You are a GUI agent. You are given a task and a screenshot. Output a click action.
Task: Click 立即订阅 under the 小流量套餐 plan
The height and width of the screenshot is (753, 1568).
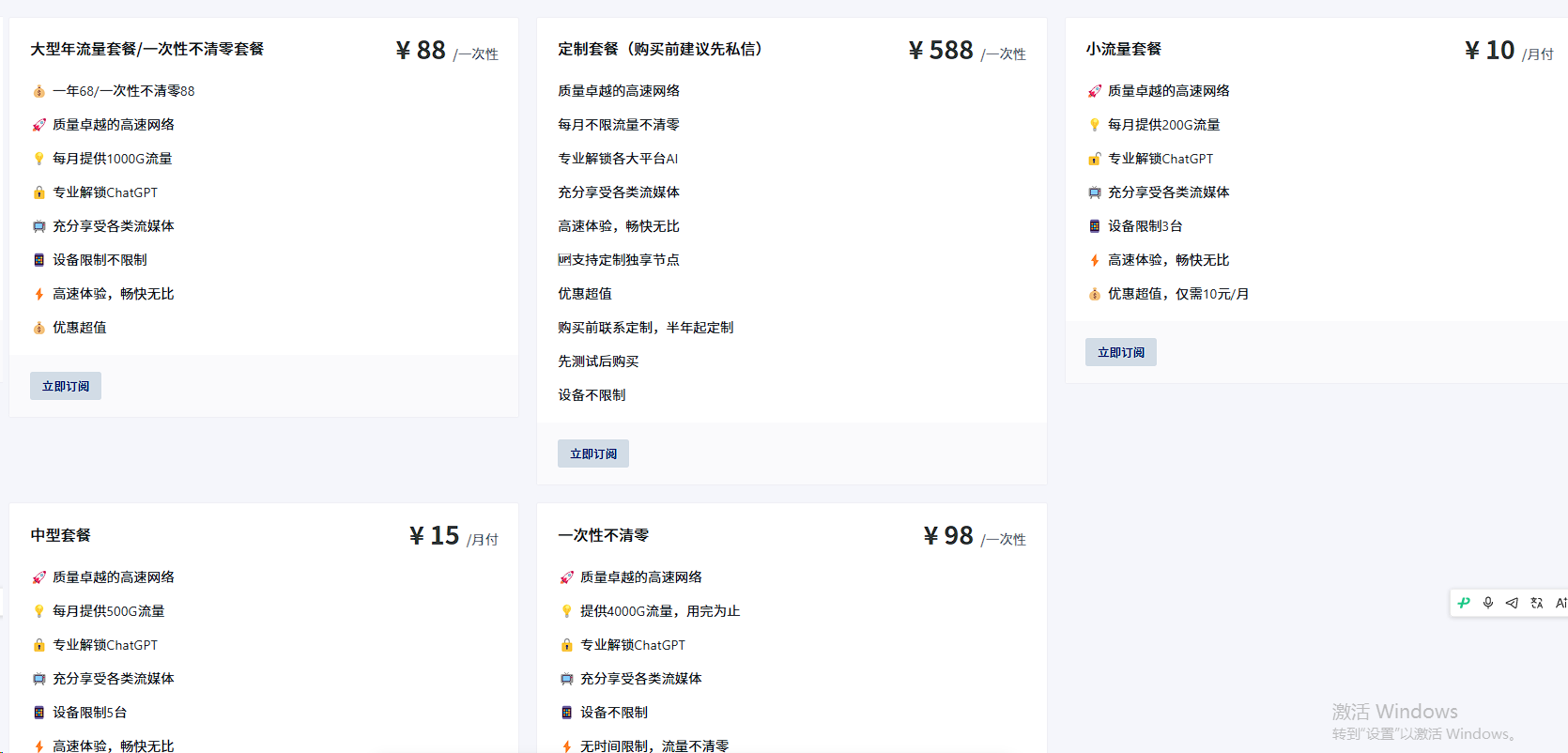1121,352
